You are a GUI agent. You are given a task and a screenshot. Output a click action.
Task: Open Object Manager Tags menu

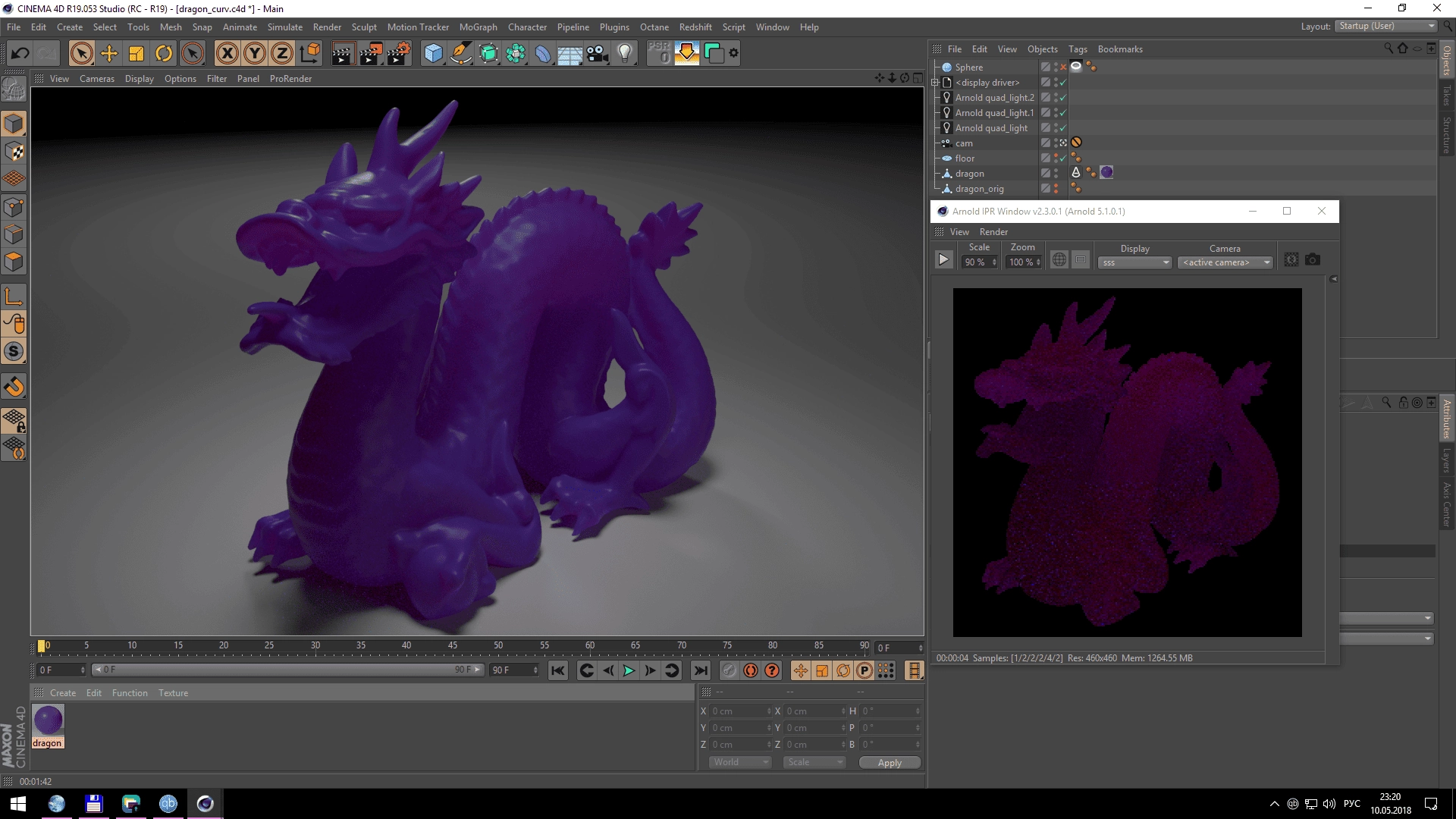point(1078,49)
